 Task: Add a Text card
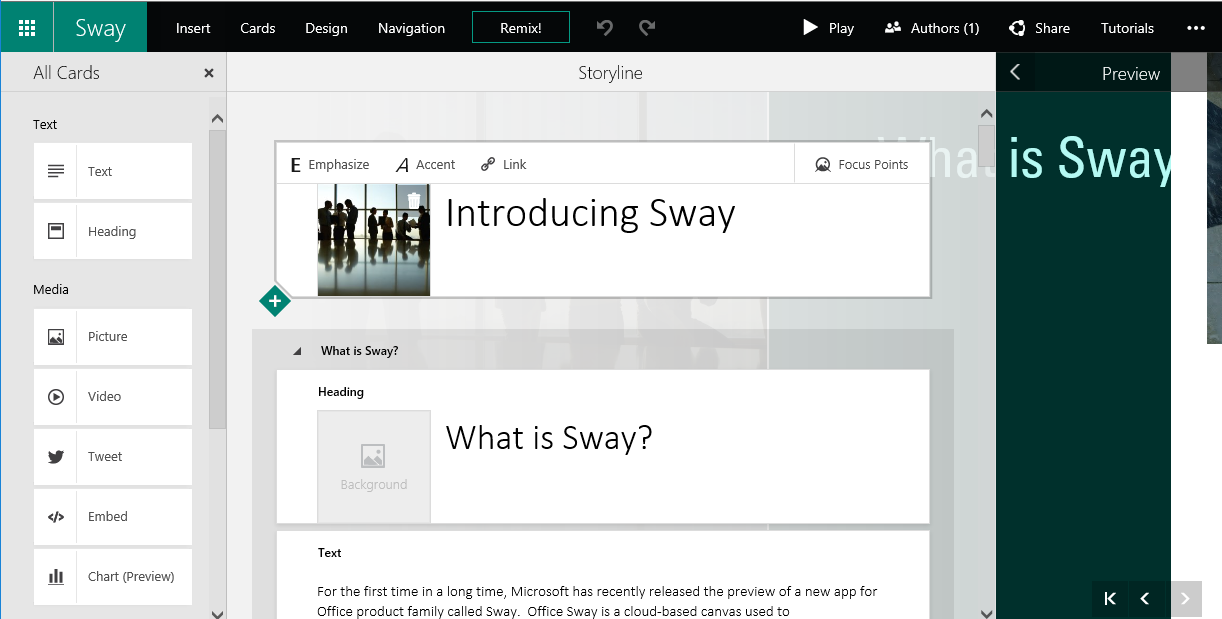[x=112, y=171]
